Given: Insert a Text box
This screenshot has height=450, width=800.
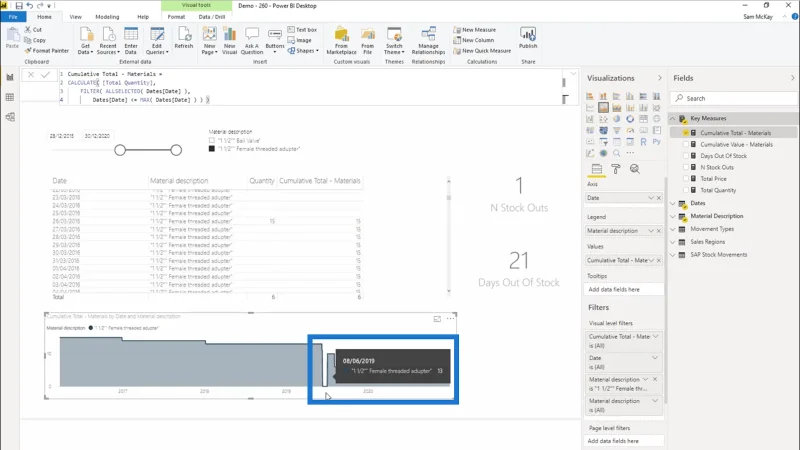Looking at the screenshot, I should 302,30.
